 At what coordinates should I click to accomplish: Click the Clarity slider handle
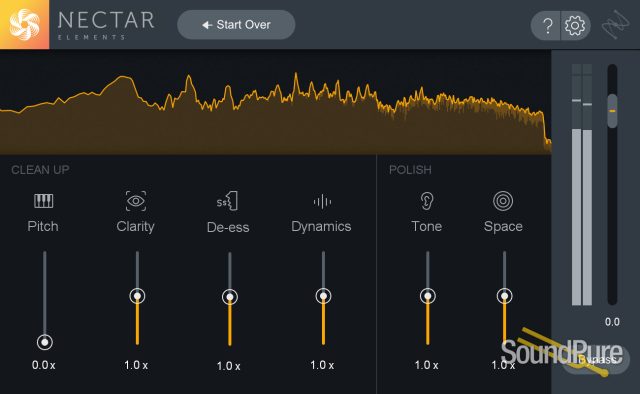click(137, 296)
